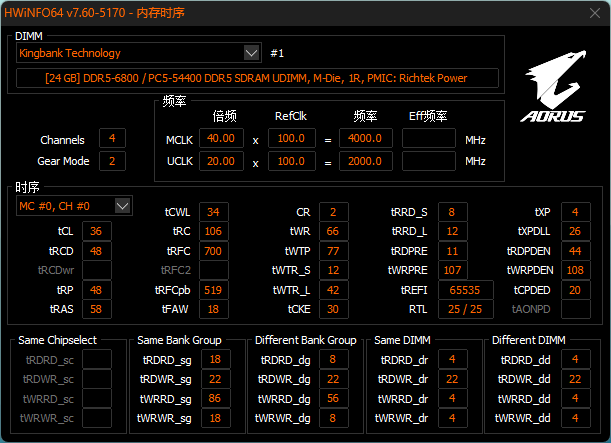The width and height of the screenshot is (611, 443).
Task: Select the tWRPRE value 107
Action: [x=452, y=270]
